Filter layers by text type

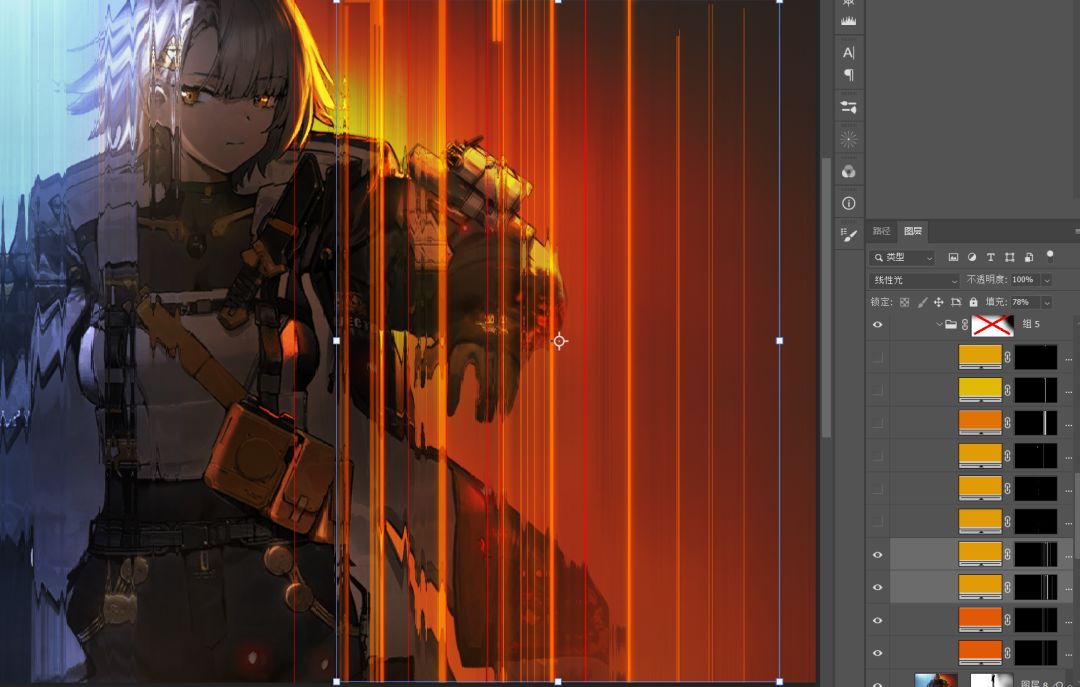(x=990, y=258)
